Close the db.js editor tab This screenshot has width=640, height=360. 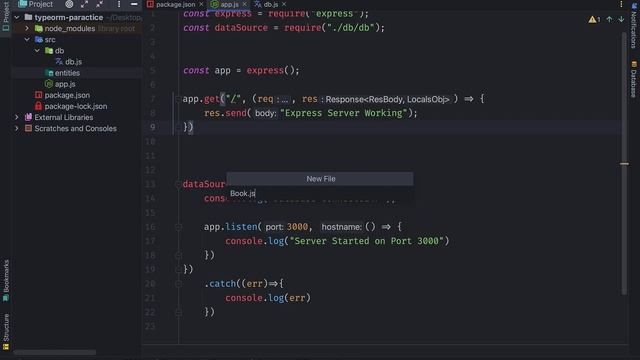click(x=284, y=4)
